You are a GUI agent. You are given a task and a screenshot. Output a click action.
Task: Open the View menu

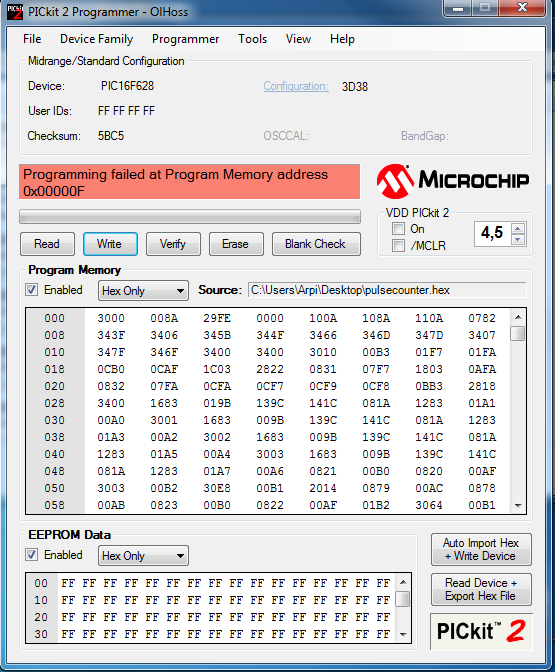[x=298, y=39]
